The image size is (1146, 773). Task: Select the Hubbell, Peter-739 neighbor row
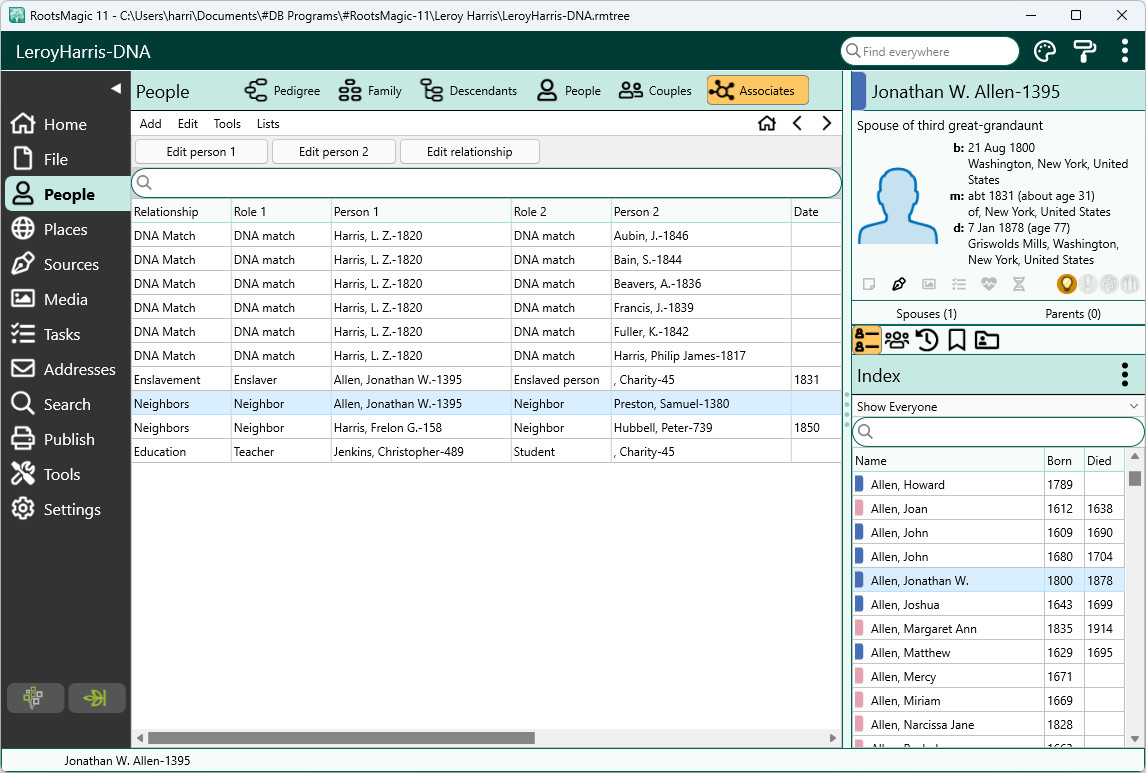(487, 427)
